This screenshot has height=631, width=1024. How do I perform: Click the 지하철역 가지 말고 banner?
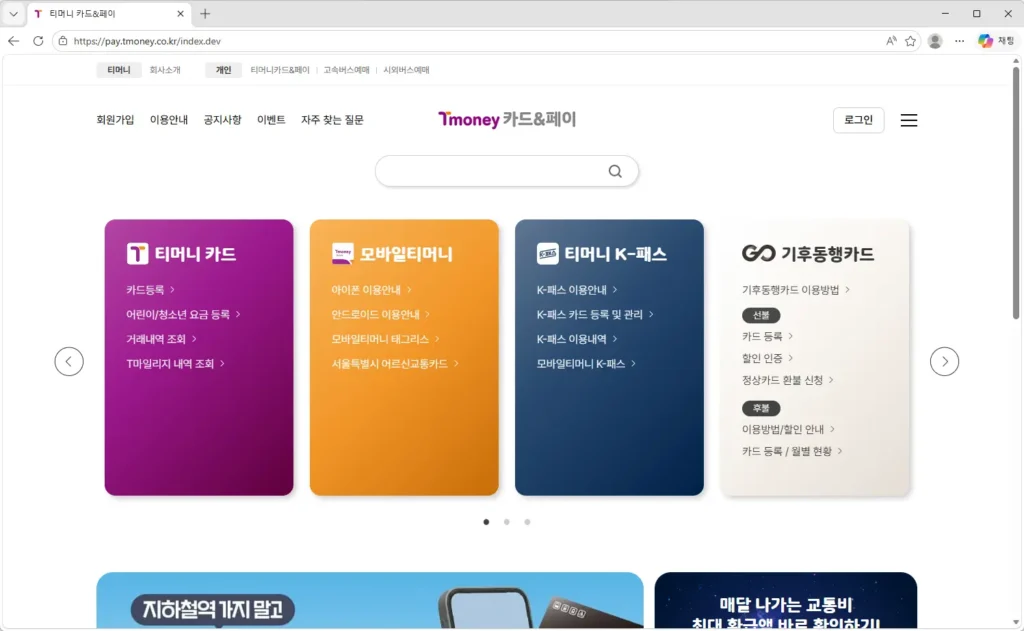coord(370,600)
